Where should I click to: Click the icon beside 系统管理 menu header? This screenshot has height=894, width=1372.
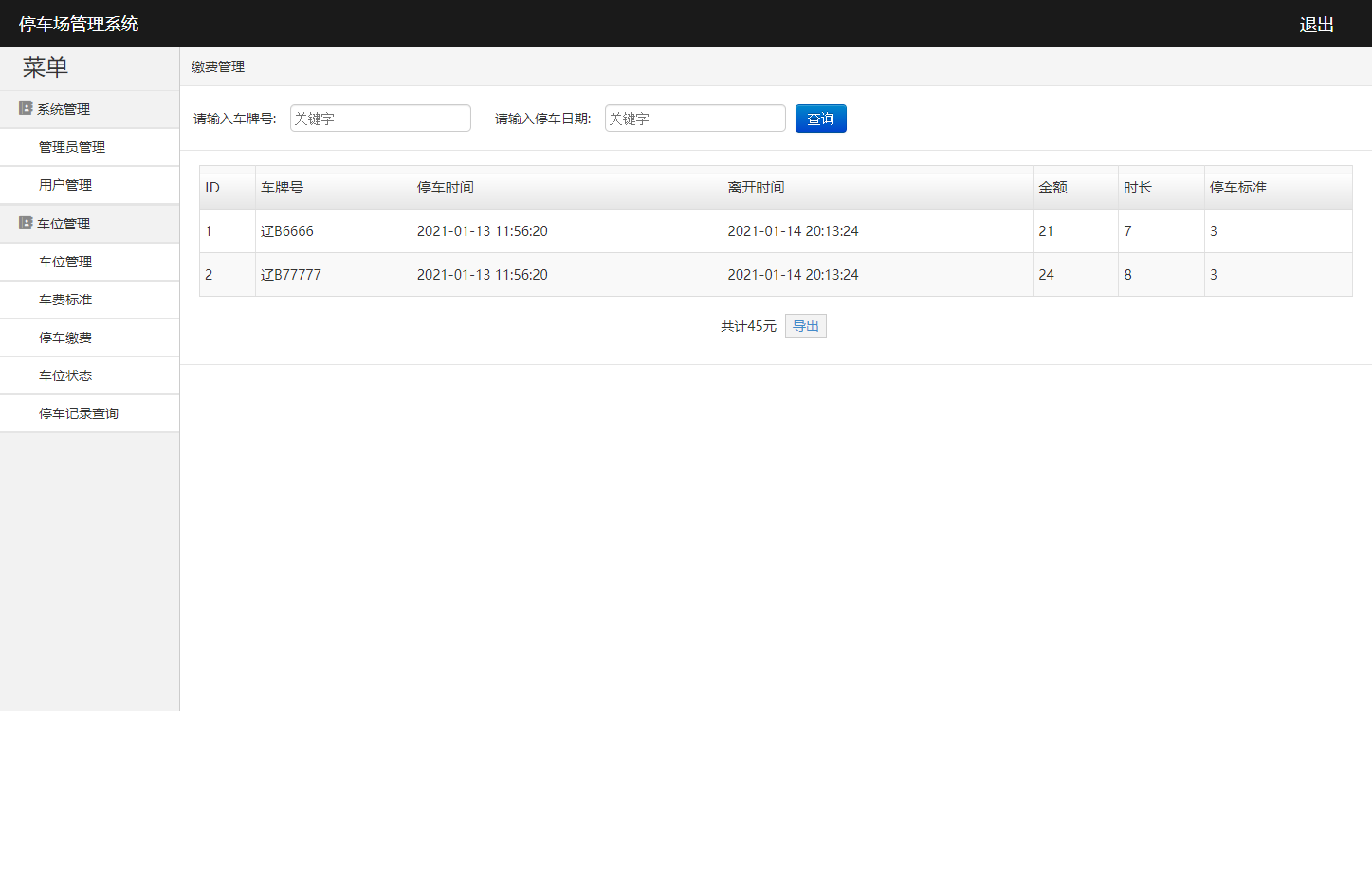[x=24, y=108]
